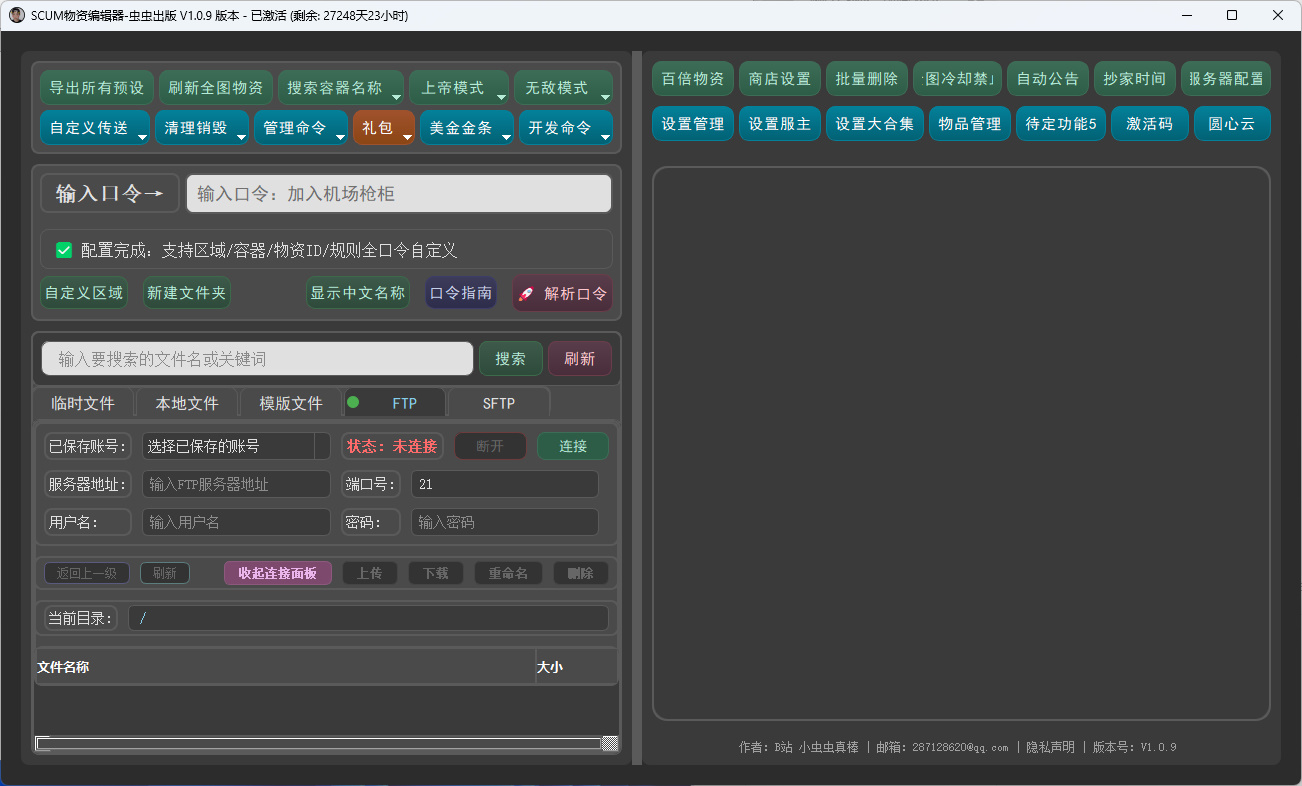Click the 刷新 button beside 搜索
The image size is (1302, 786).
580,359
